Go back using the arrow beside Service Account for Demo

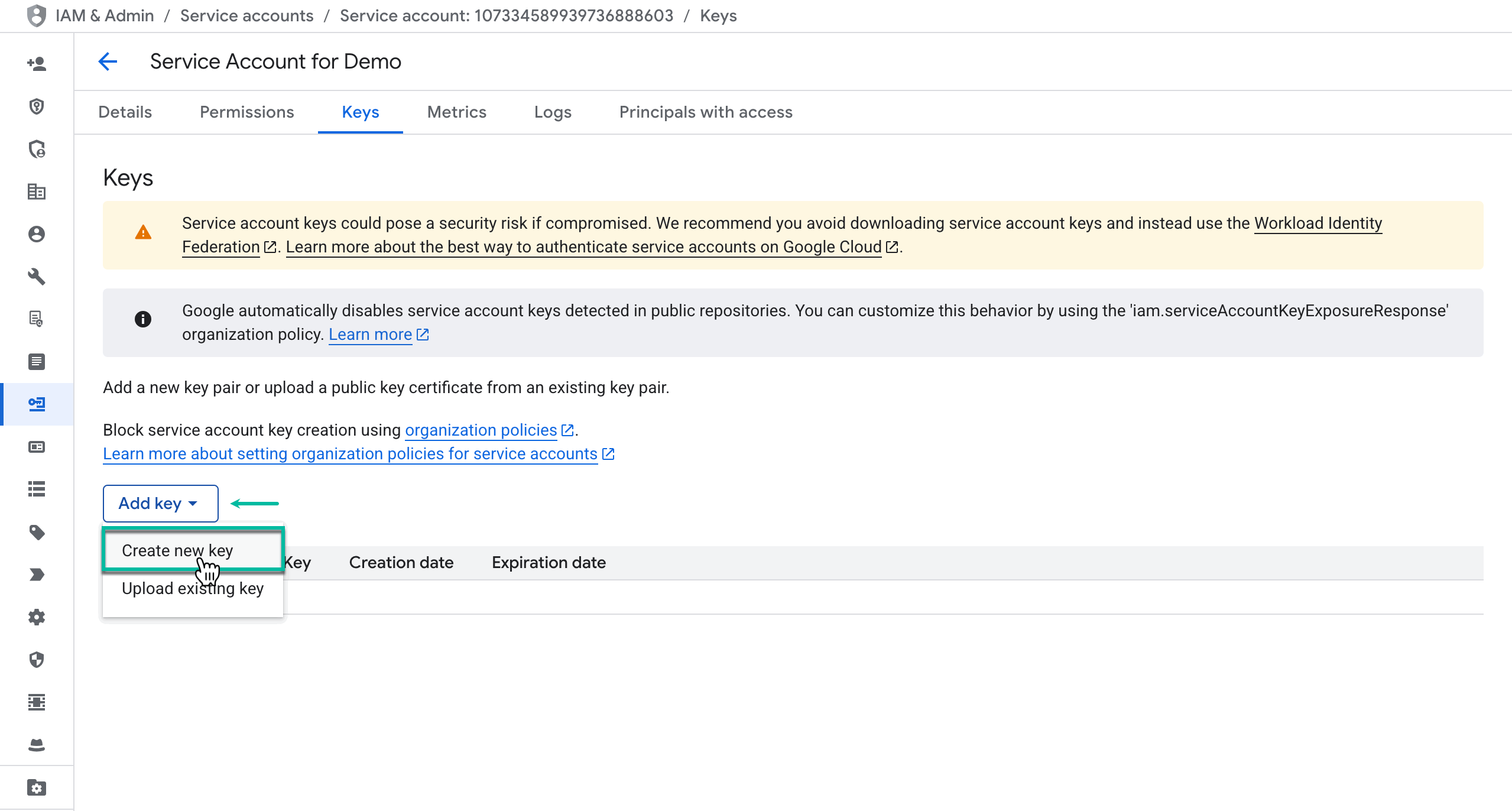tap(108, 61)
